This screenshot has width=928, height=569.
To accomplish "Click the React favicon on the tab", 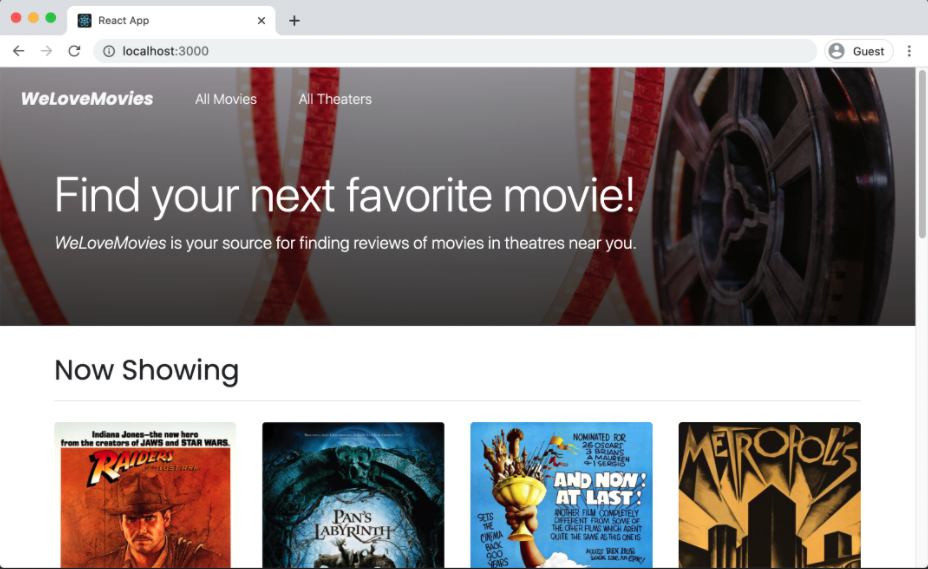I will click(85, 21).
